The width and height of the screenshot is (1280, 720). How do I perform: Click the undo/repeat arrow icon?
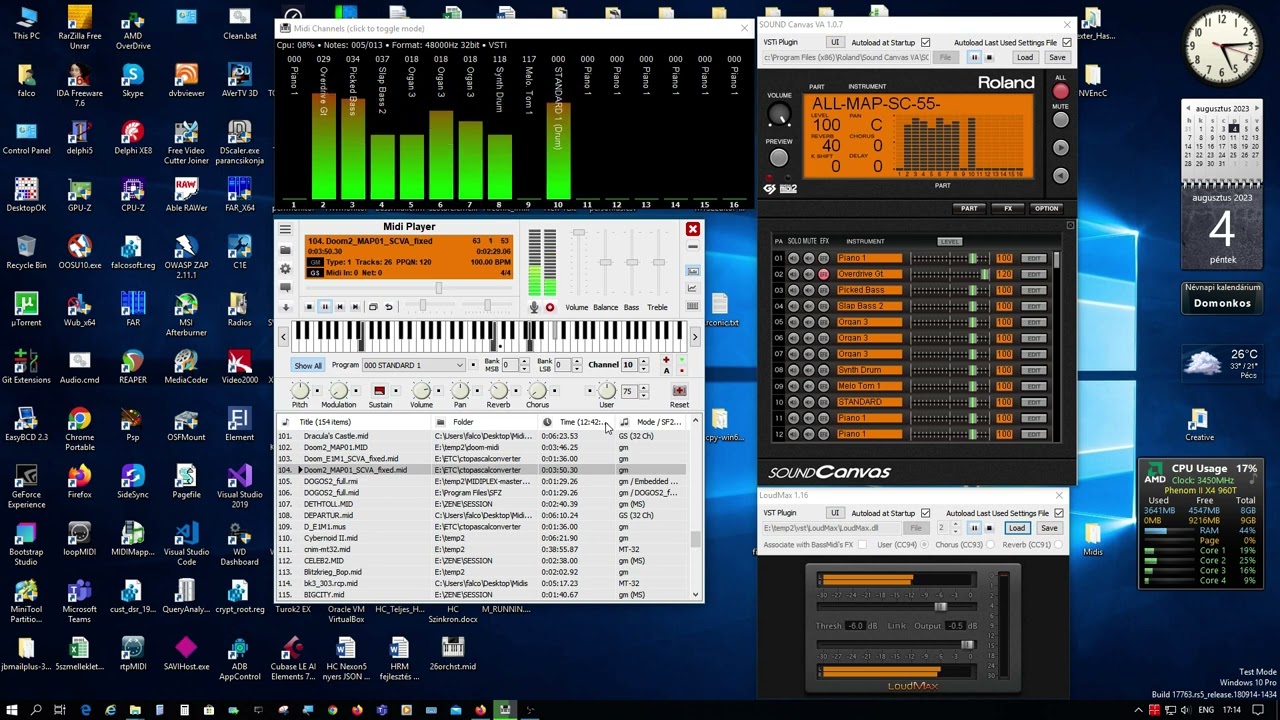(x=389, y=307)
